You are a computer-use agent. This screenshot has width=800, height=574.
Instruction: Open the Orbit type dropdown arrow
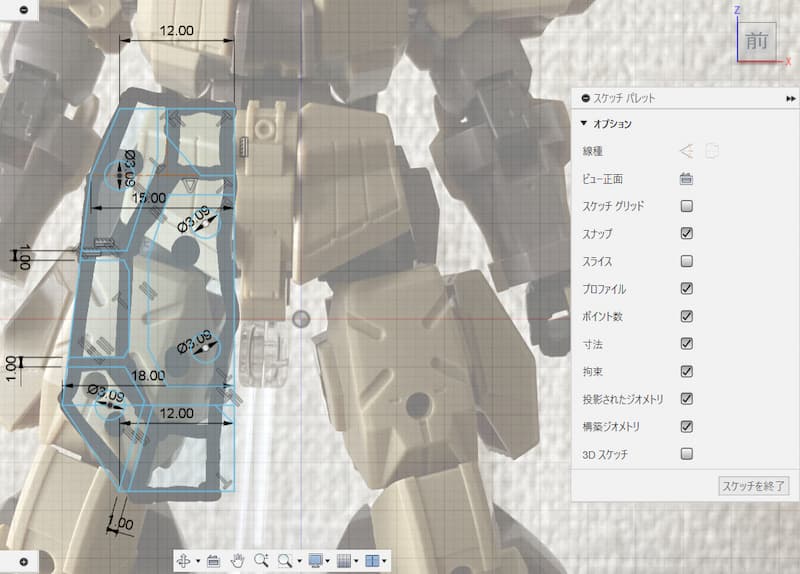pos(198,561)
